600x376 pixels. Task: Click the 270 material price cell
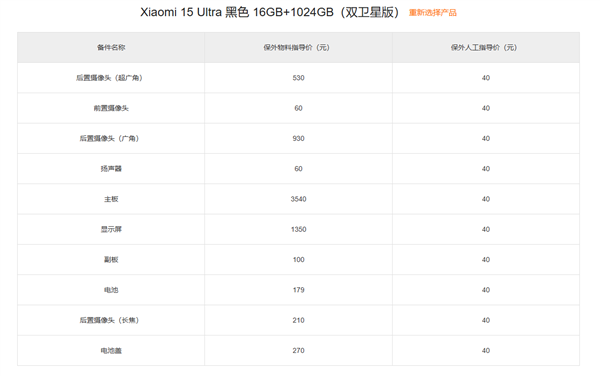(x=298, y=350)
